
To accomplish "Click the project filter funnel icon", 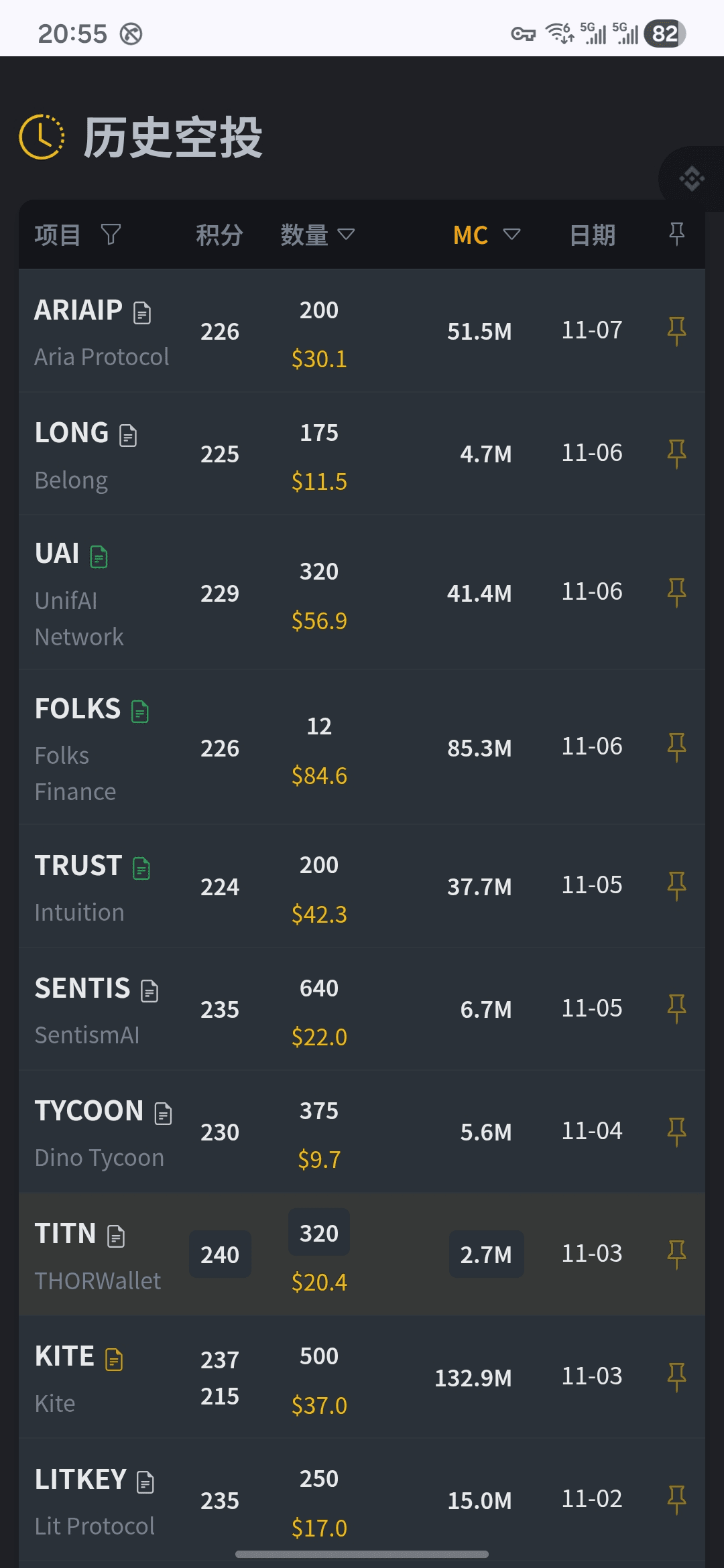I will pos(111,235).
